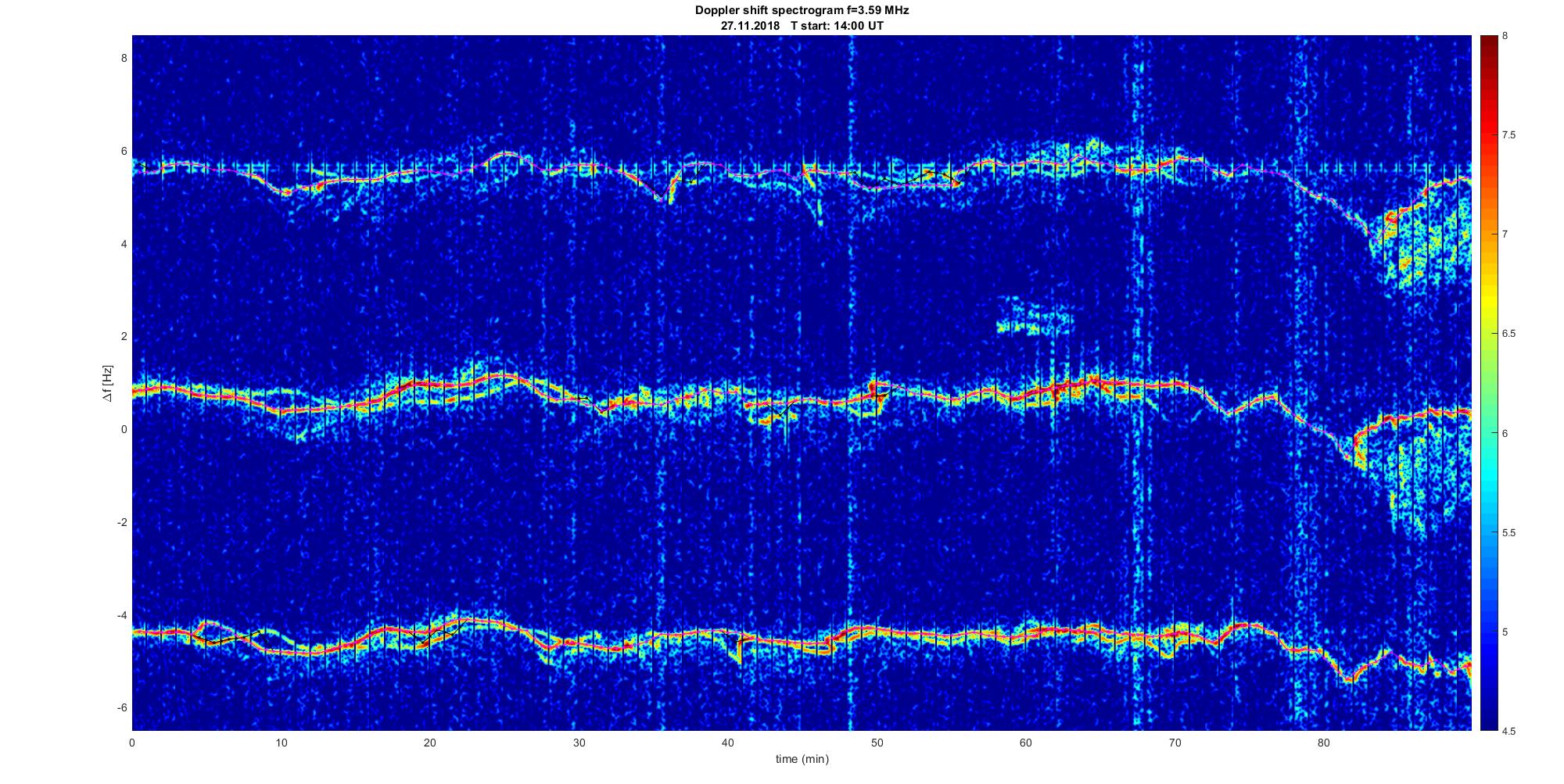Click the dark red top of the colorbar
The width and height of the screenshot is (1564, 784).
[1487, 41]
